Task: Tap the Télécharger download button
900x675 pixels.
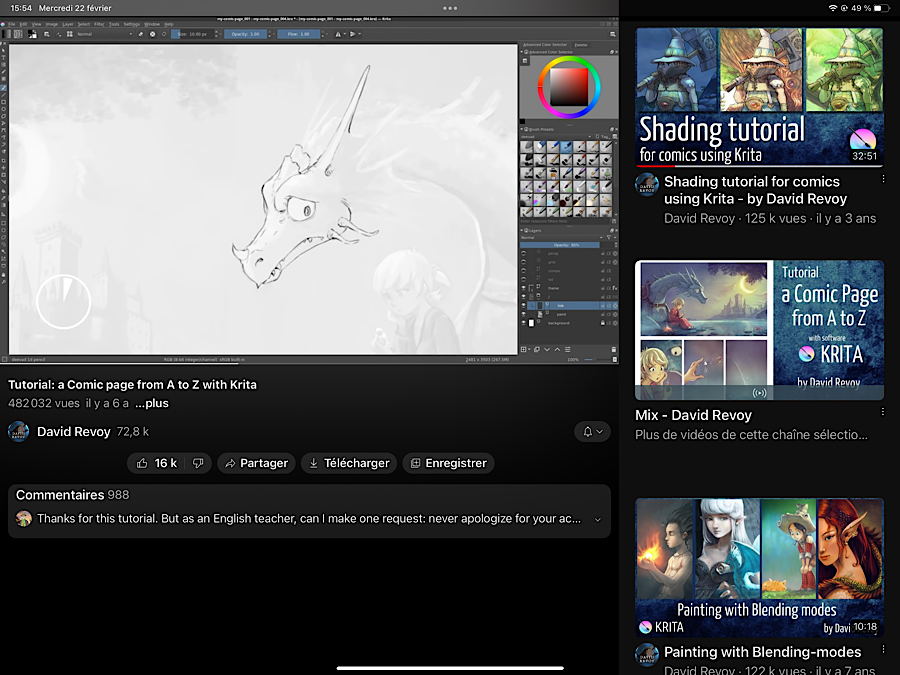Action: click(x=349, y=463)
